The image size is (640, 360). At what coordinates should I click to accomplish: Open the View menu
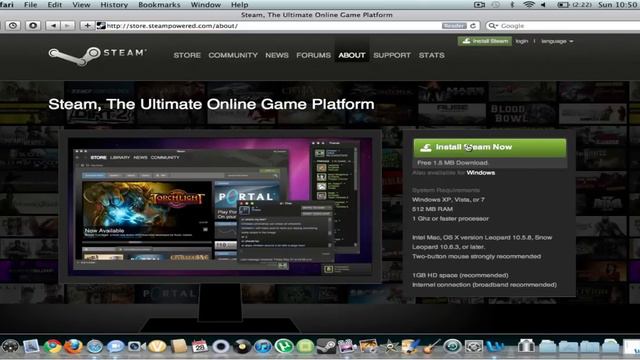81,4
